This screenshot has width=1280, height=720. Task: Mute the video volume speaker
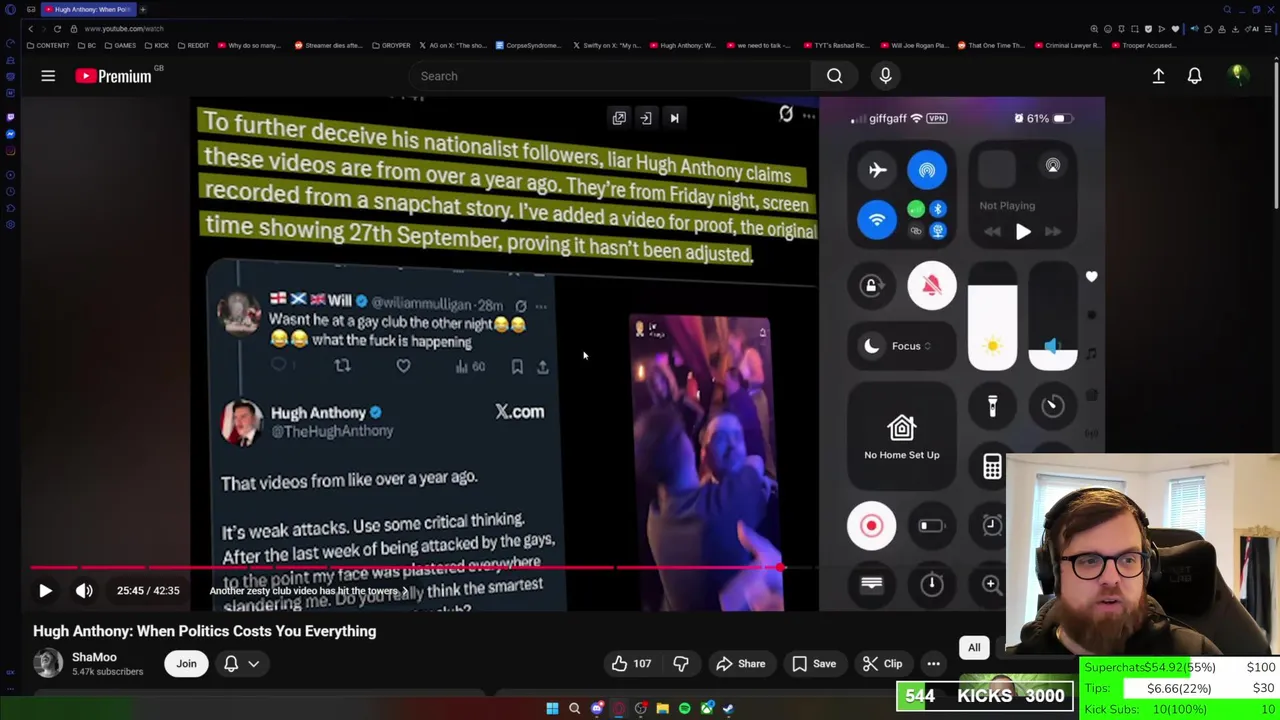pos(84,591)
